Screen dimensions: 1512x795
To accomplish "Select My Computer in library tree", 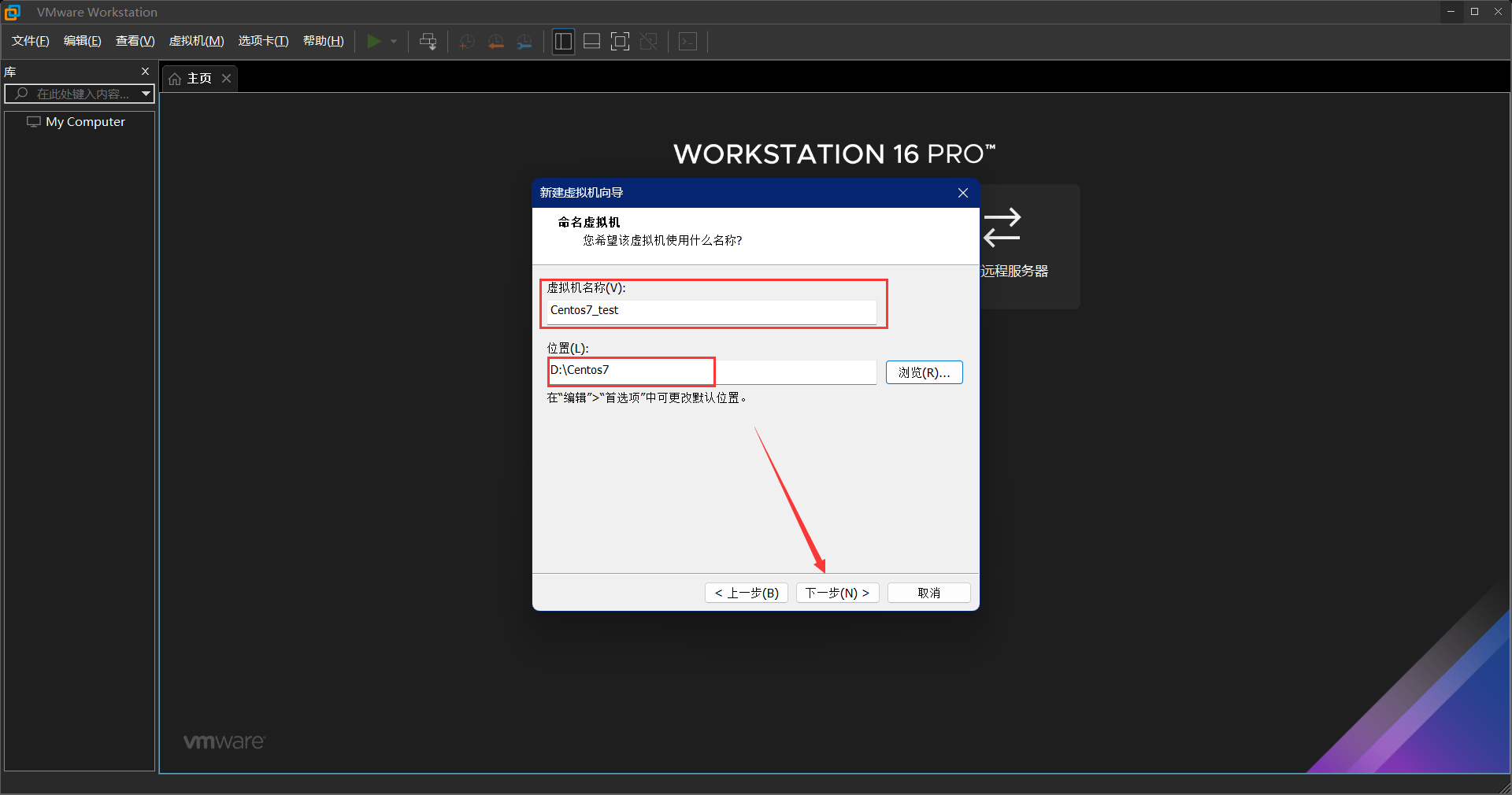I will pos(76,122).
